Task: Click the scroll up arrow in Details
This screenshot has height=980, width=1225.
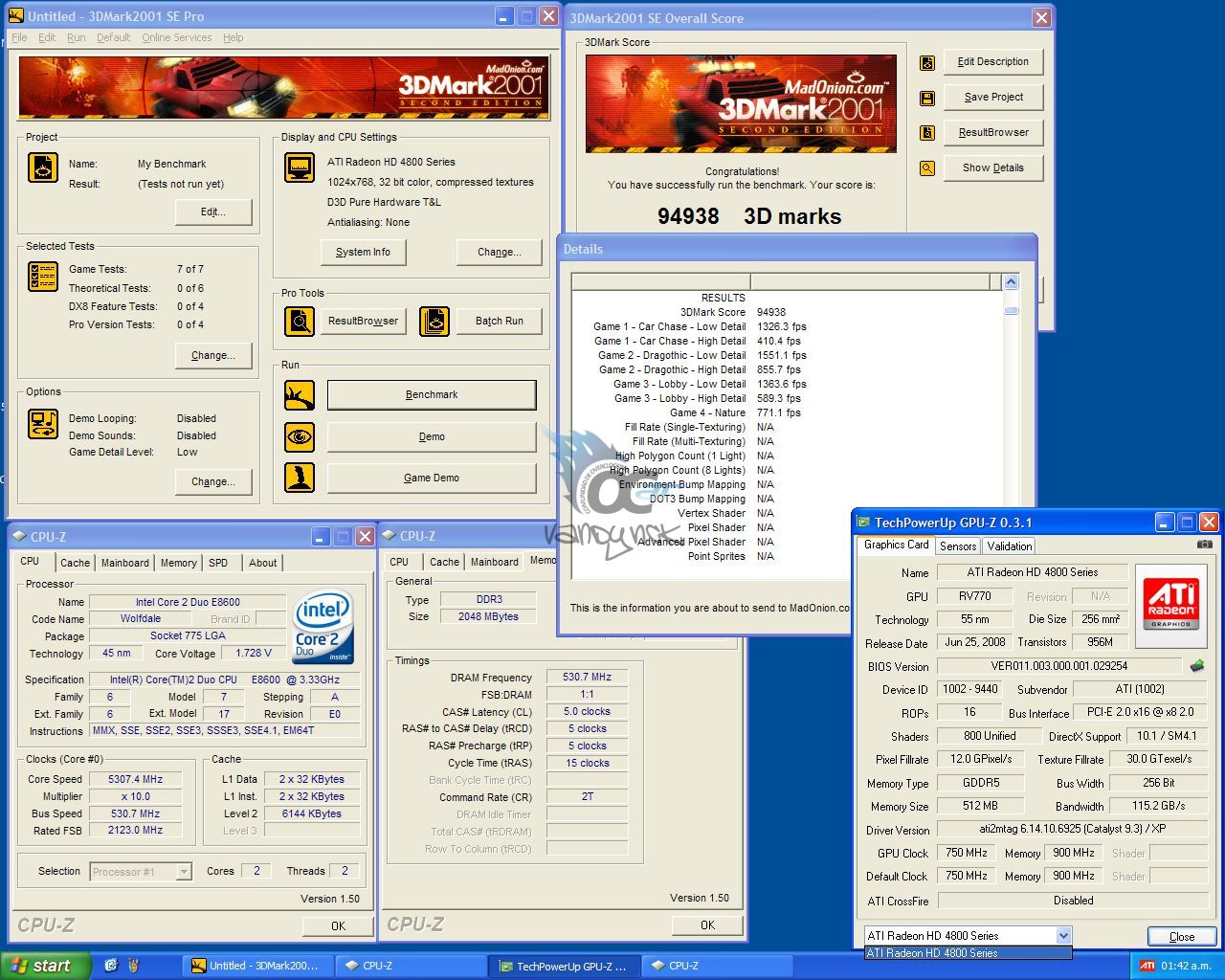Action: coord(1011,282)
